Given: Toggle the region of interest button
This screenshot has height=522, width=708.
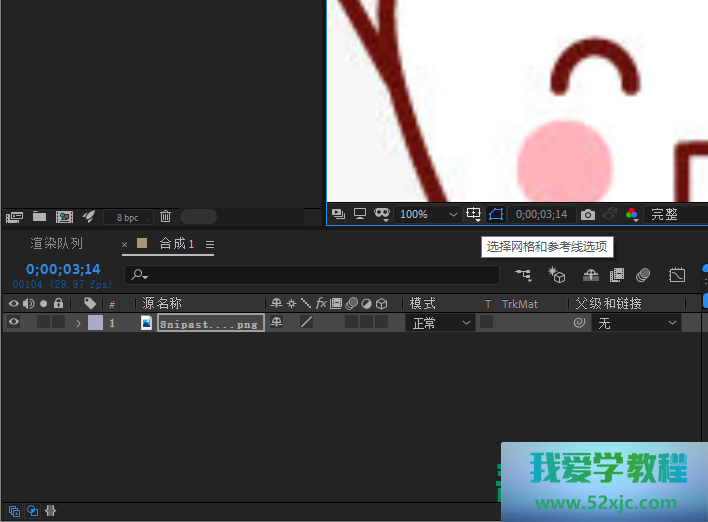Looking at the screenshot, I should [496, 214].
